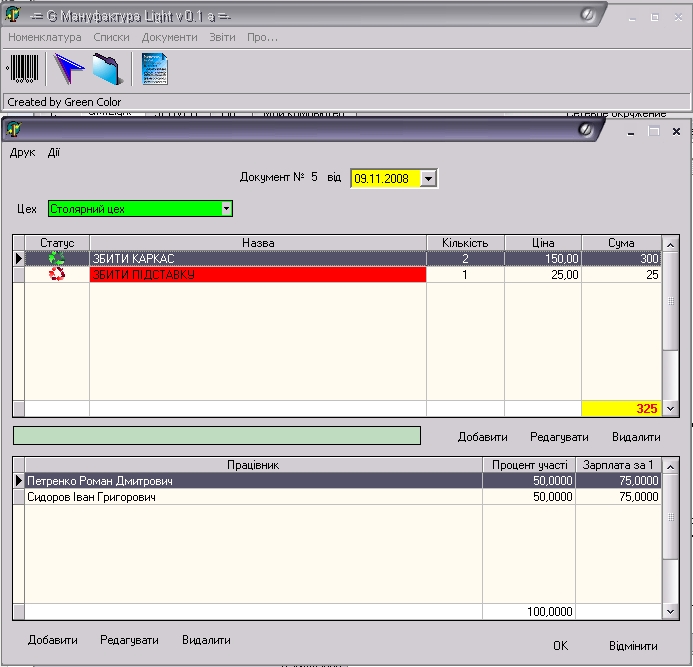Click Видалити button for works table
This screenshot has height=667, width=693.
(x=636, y=437)
